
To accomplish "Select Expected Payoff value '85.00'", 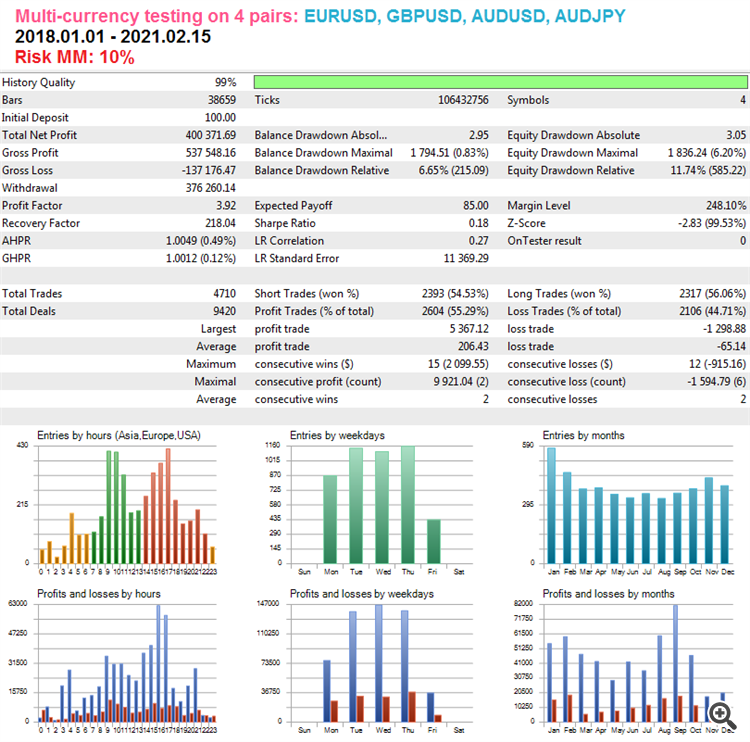I will click(475, 206).
